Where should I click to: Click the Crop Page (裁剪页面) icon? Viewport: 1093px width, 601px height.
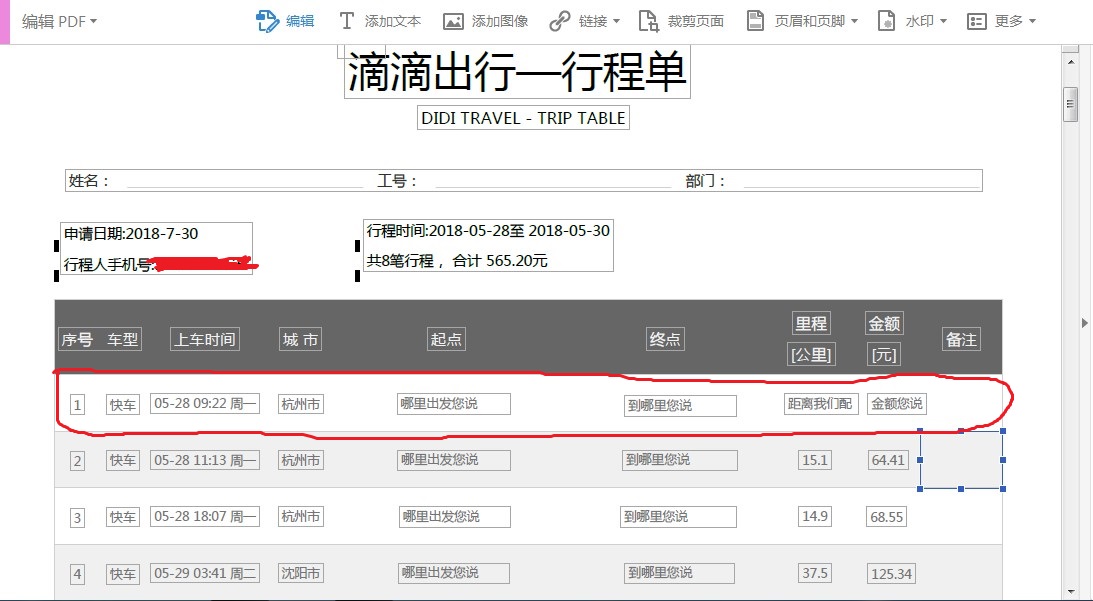(648, 22)
